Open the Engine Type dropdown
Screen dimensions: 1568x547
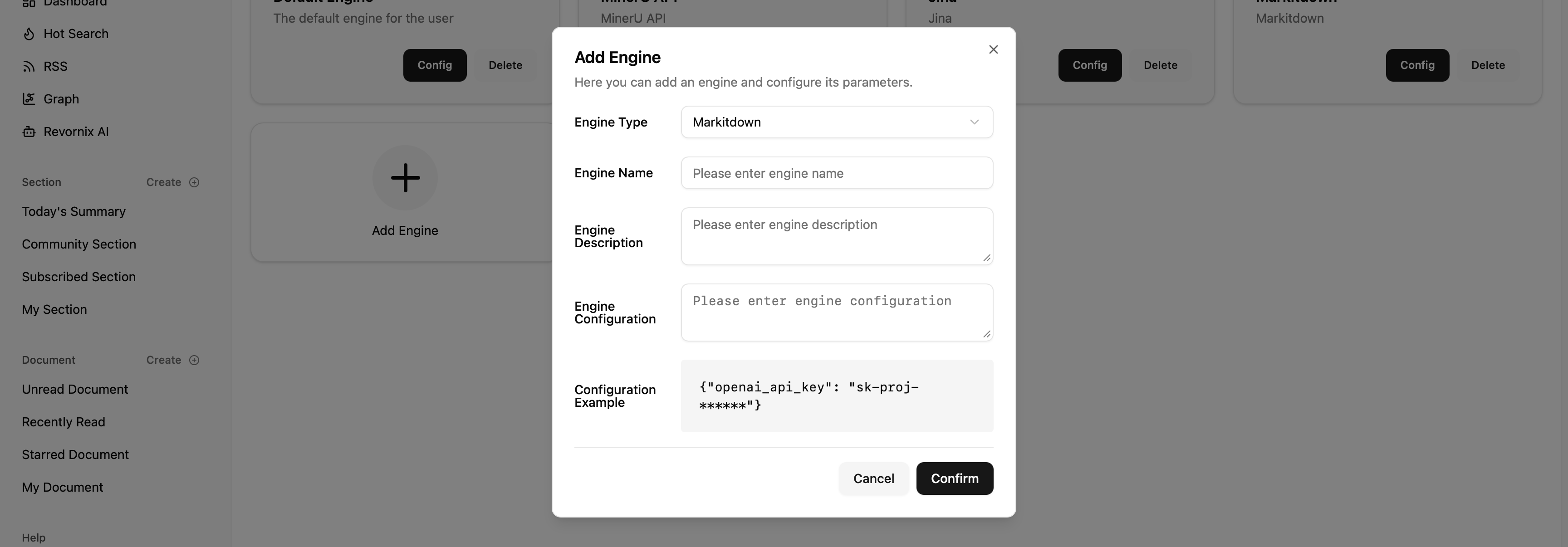coord(836,122)
